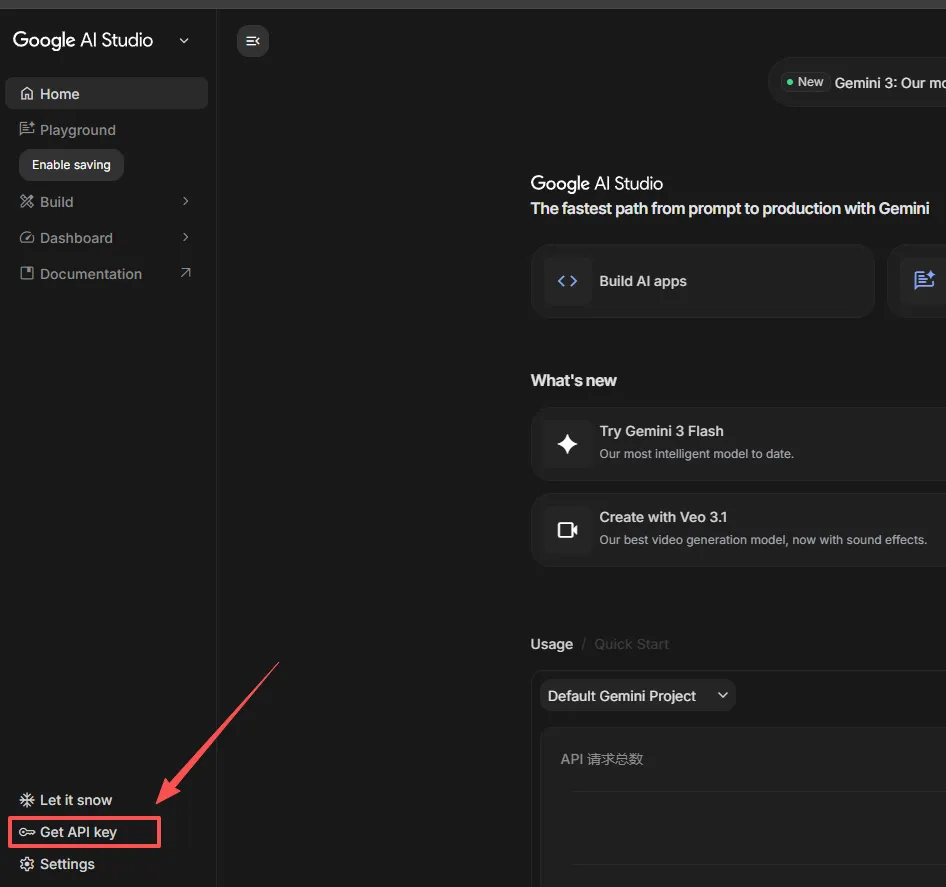Click the green New badge
Screen dimensions: 946x887
pos(805,82)
